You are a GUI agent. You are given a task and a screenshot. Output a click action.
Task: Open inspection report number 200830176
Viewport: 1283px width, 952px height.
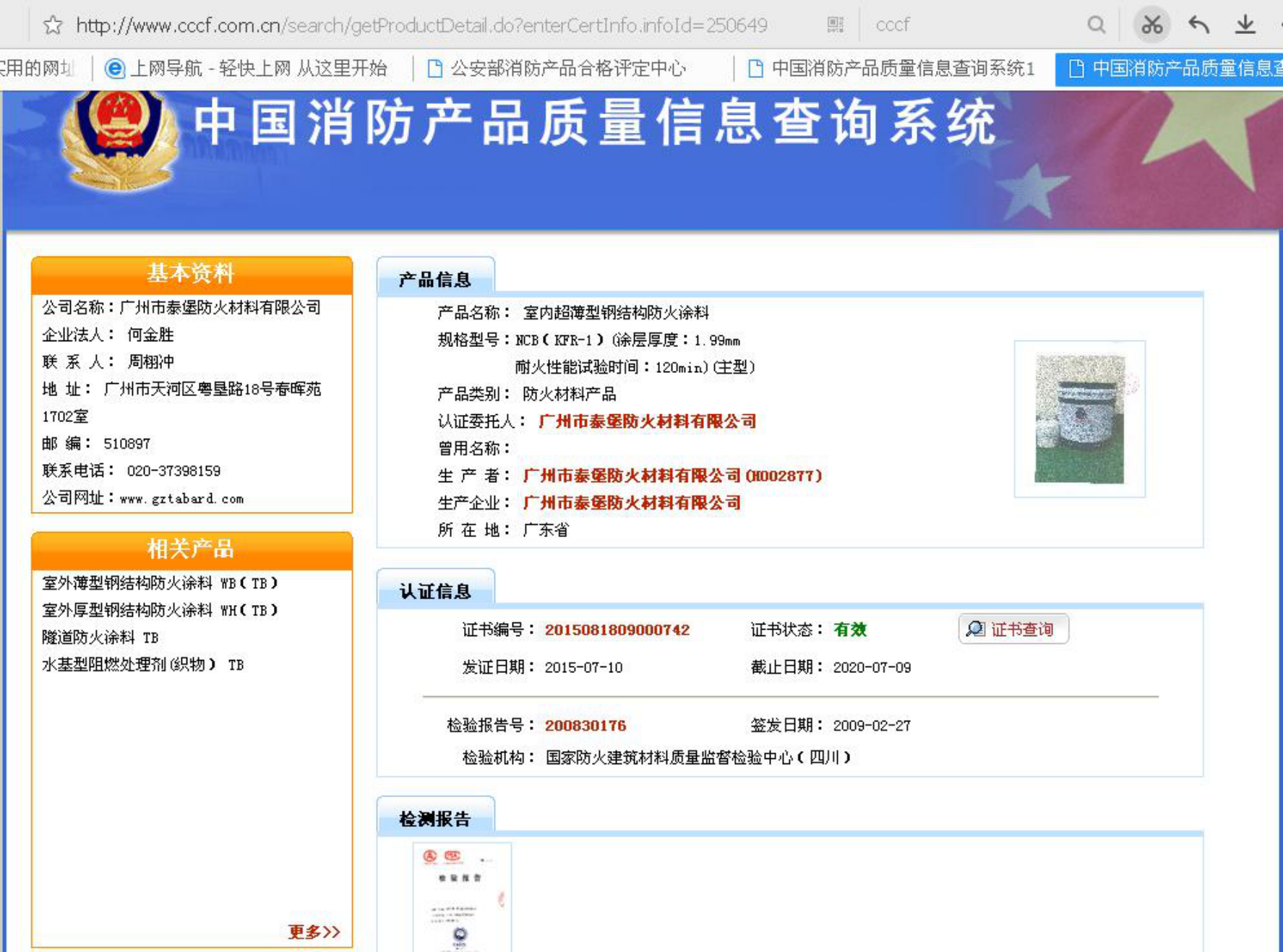click(x=585, y=725)
